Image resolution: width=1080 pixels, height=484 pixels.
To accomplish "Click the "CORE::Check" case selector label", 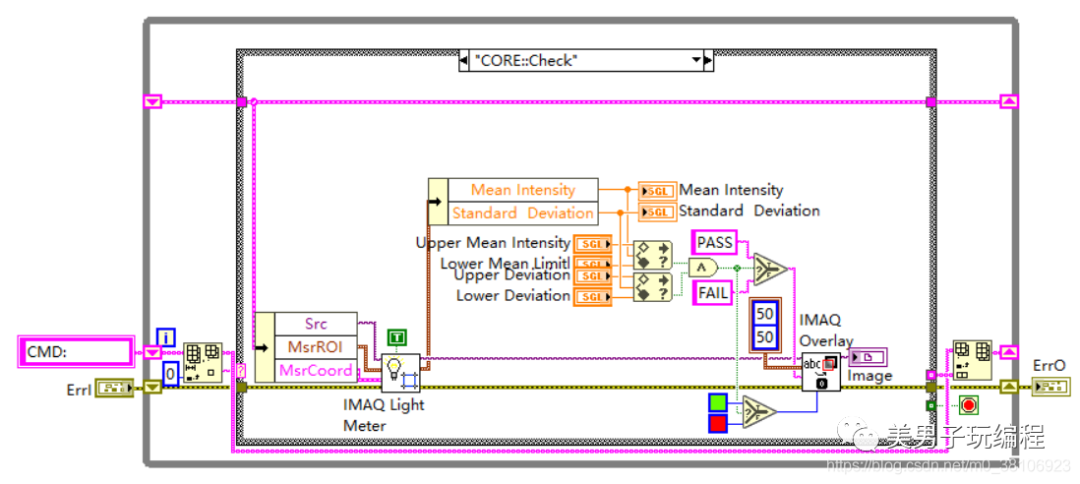I will click(525, 61).
